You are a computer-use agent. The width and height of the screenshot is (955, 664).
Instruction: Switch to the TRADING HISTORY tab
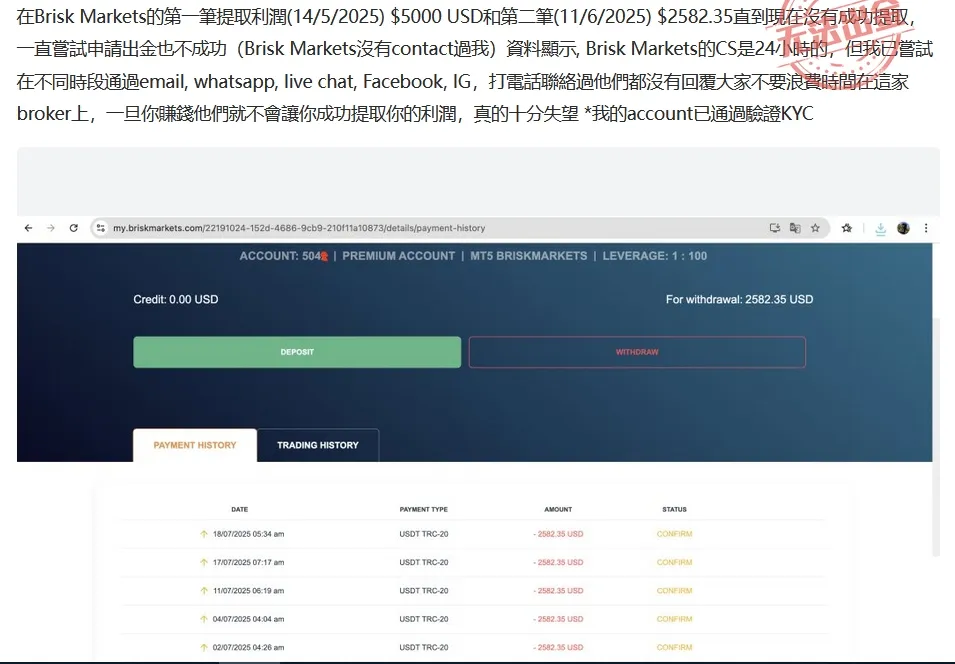pyautogui.click(x=318, y=445)
